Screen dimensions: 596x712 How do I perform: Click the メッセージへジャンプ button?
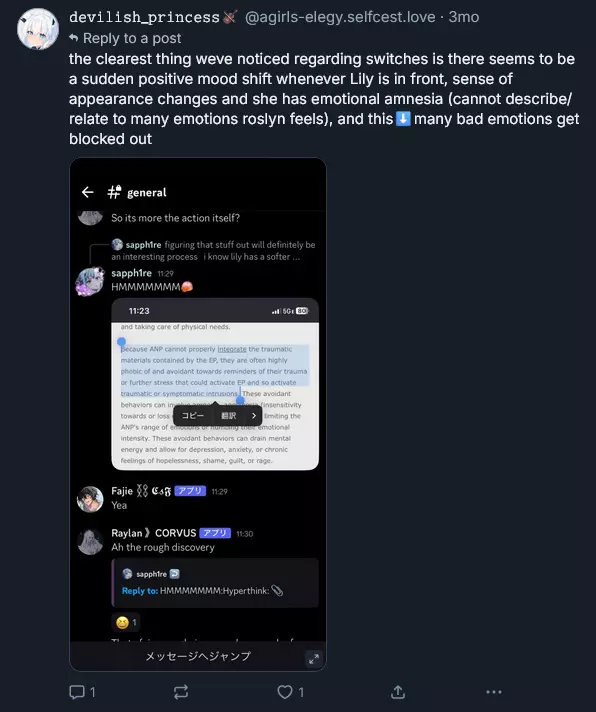pyautogui.click(x=198, y=656)
